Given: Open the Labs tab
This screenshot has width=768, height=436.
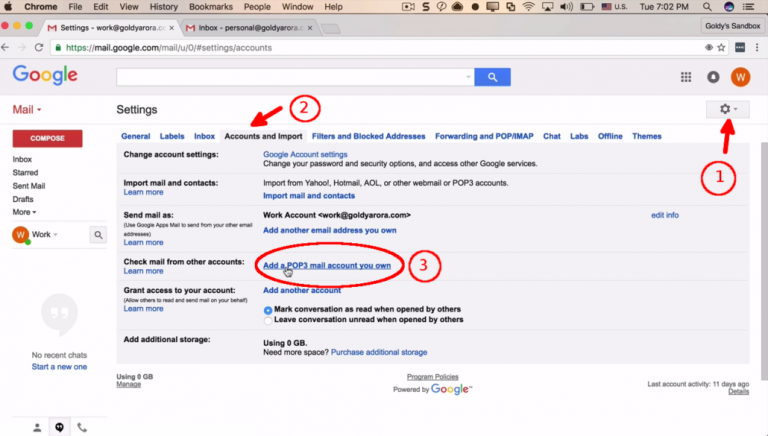Looking at the screenshot, I should pyautogui.click(x=579, y=136).
